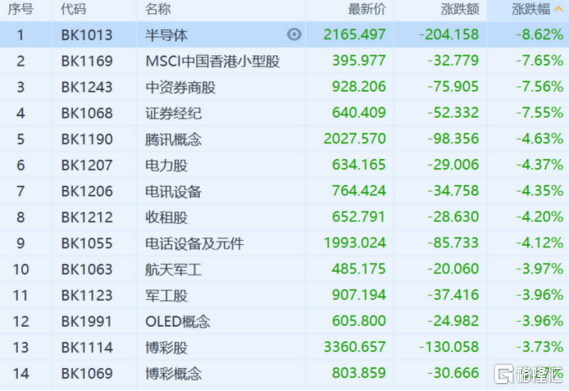Click code BK1069
The image size is (569, 391).
[x=87, y=374]
